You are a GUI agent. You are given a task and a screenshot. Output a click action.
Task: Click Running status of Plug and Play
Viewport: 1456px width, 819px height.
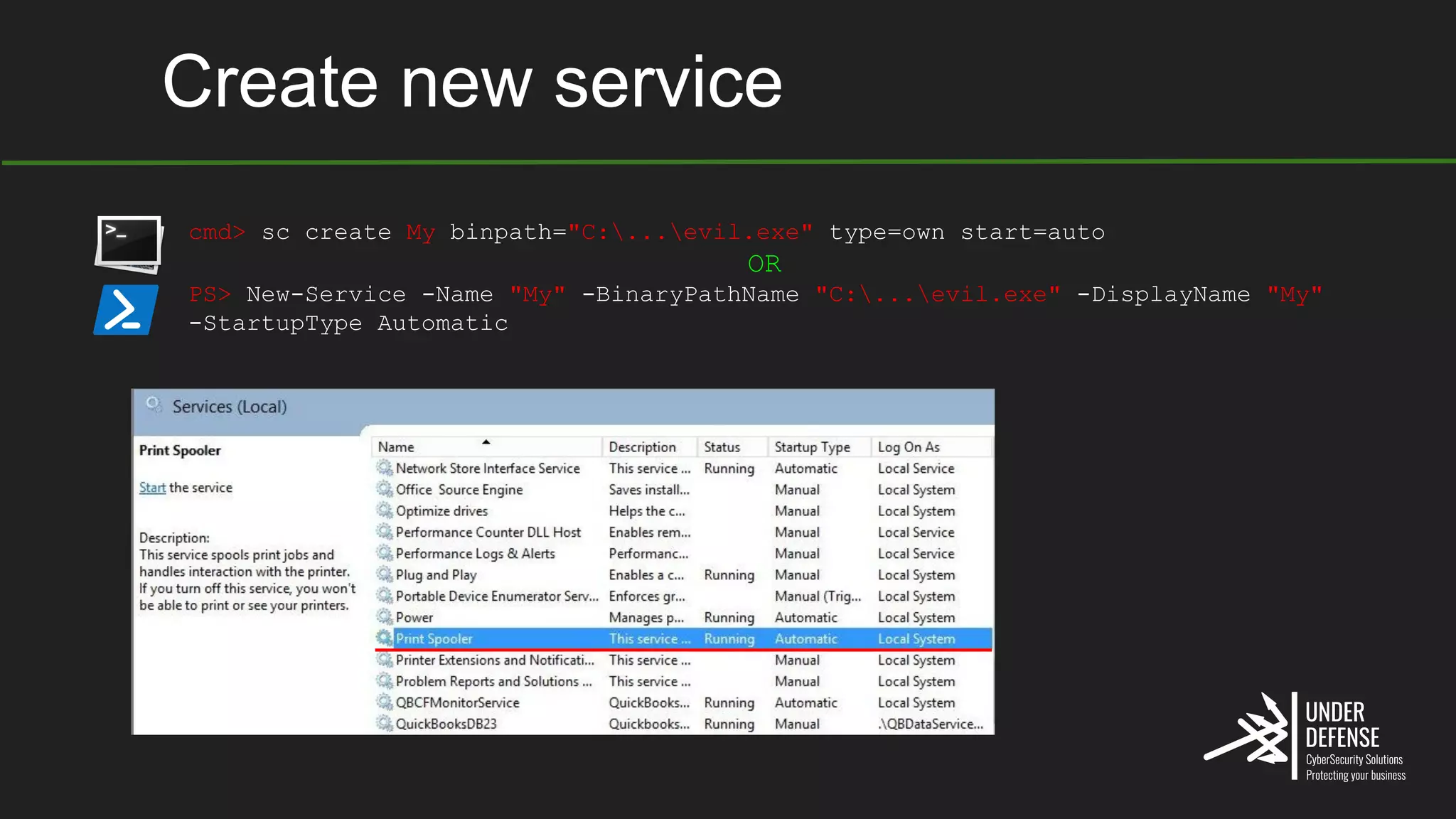point(729,575)
